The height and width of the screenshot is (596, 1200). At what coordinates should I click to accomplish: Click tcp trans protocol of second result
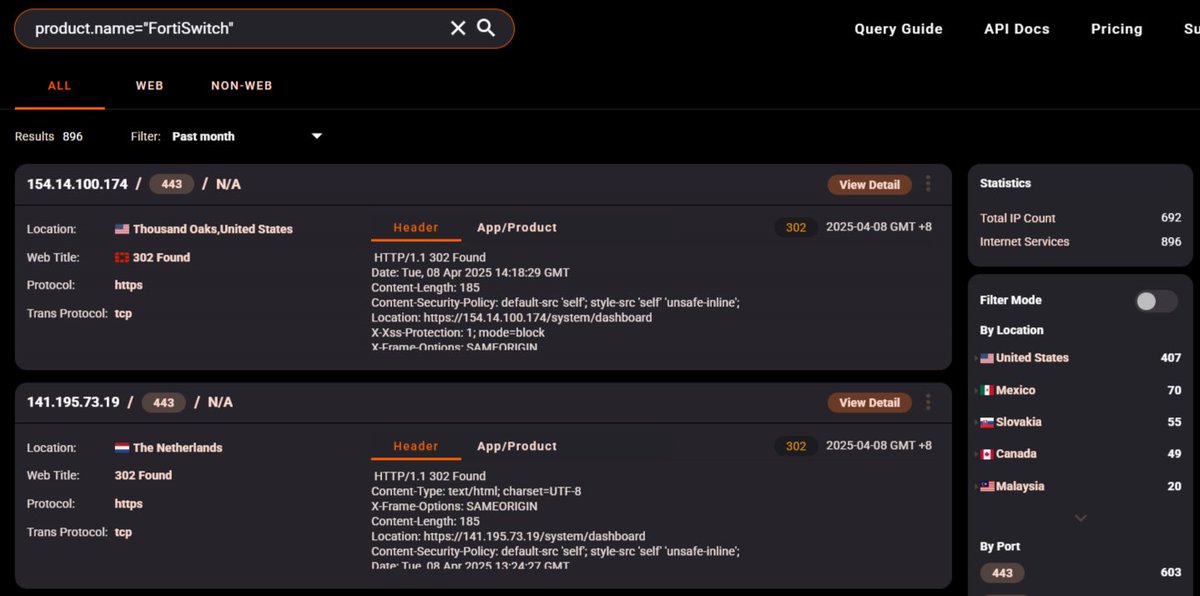click(123, 532)
